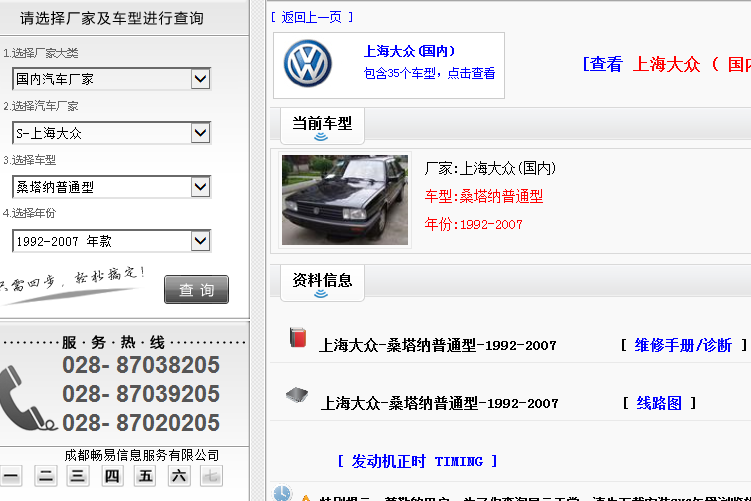
Task: Click text 厂家:上海大众(国内)
Action: [490, 168]
